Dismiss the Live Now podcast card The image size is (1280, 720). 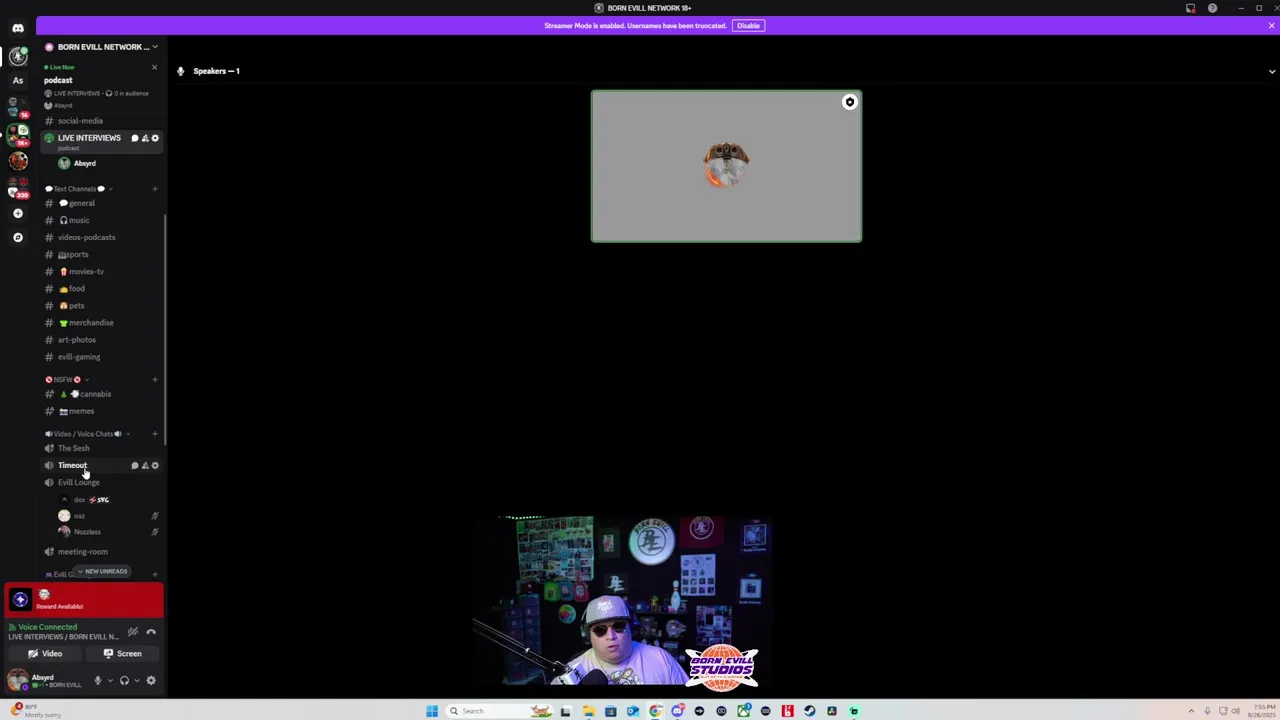point(154,67)
